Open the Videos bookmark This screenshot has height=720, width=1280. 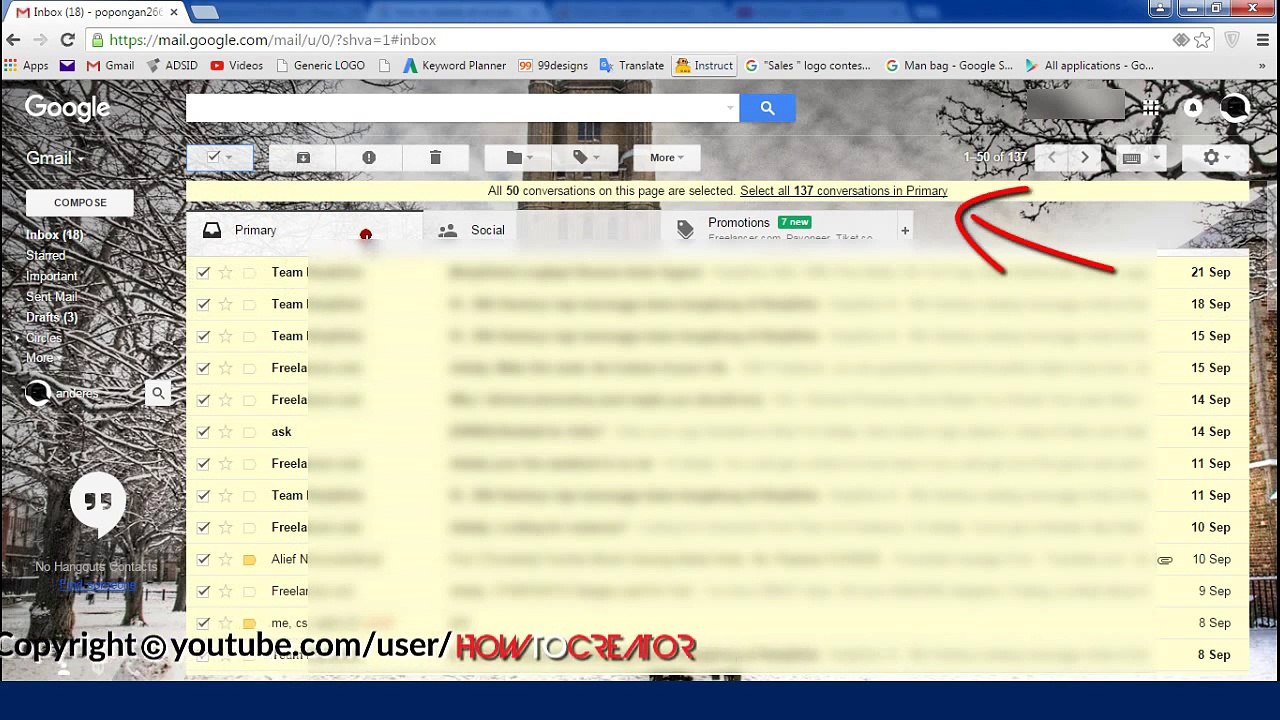coord(237,66)
